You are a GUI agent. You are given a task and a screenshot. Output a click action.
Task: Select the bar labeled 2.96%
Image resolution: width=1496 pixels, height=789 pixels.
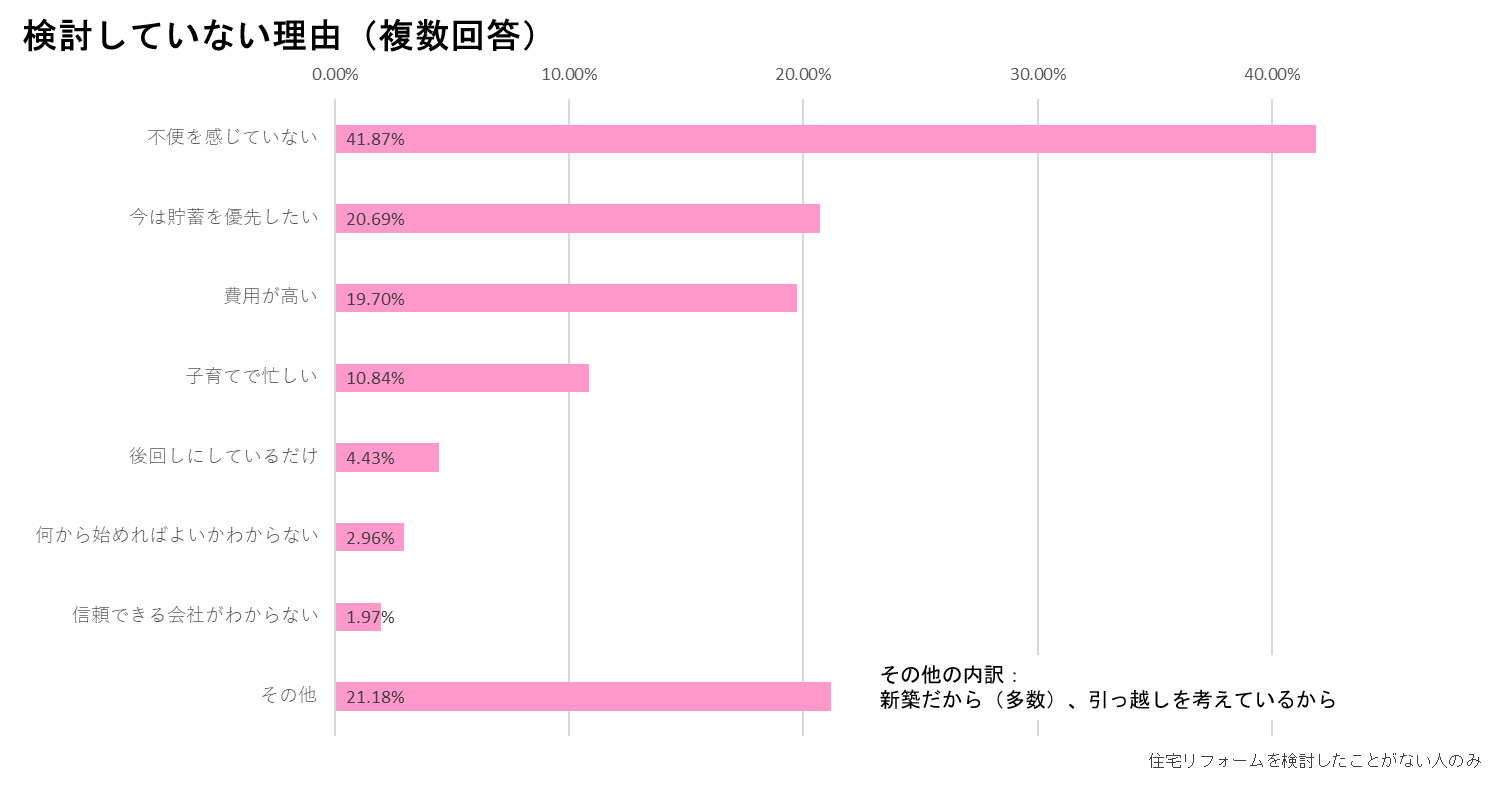point(370,537)
